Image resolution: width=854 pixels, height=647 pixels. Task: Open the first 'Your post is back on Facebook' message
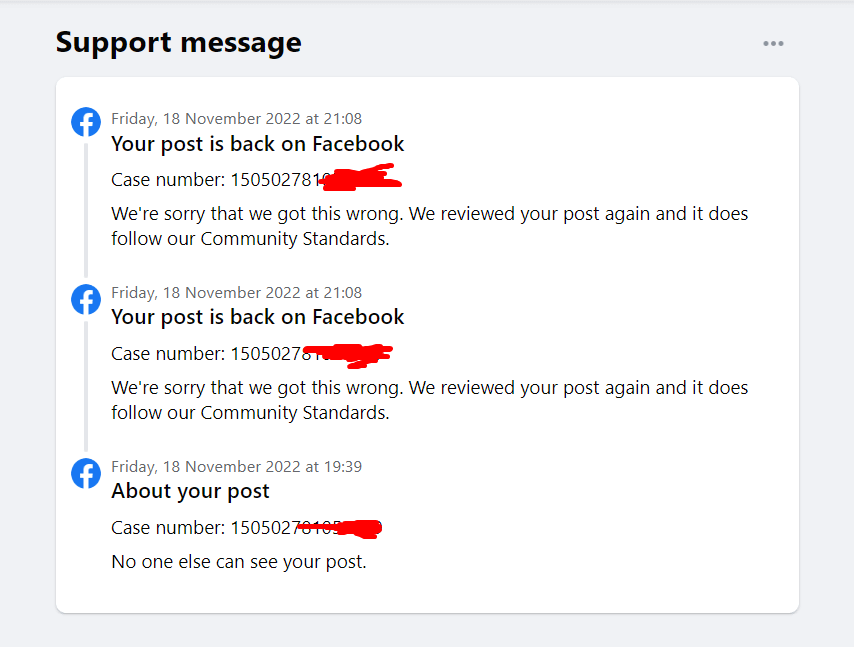coord(258,144)
